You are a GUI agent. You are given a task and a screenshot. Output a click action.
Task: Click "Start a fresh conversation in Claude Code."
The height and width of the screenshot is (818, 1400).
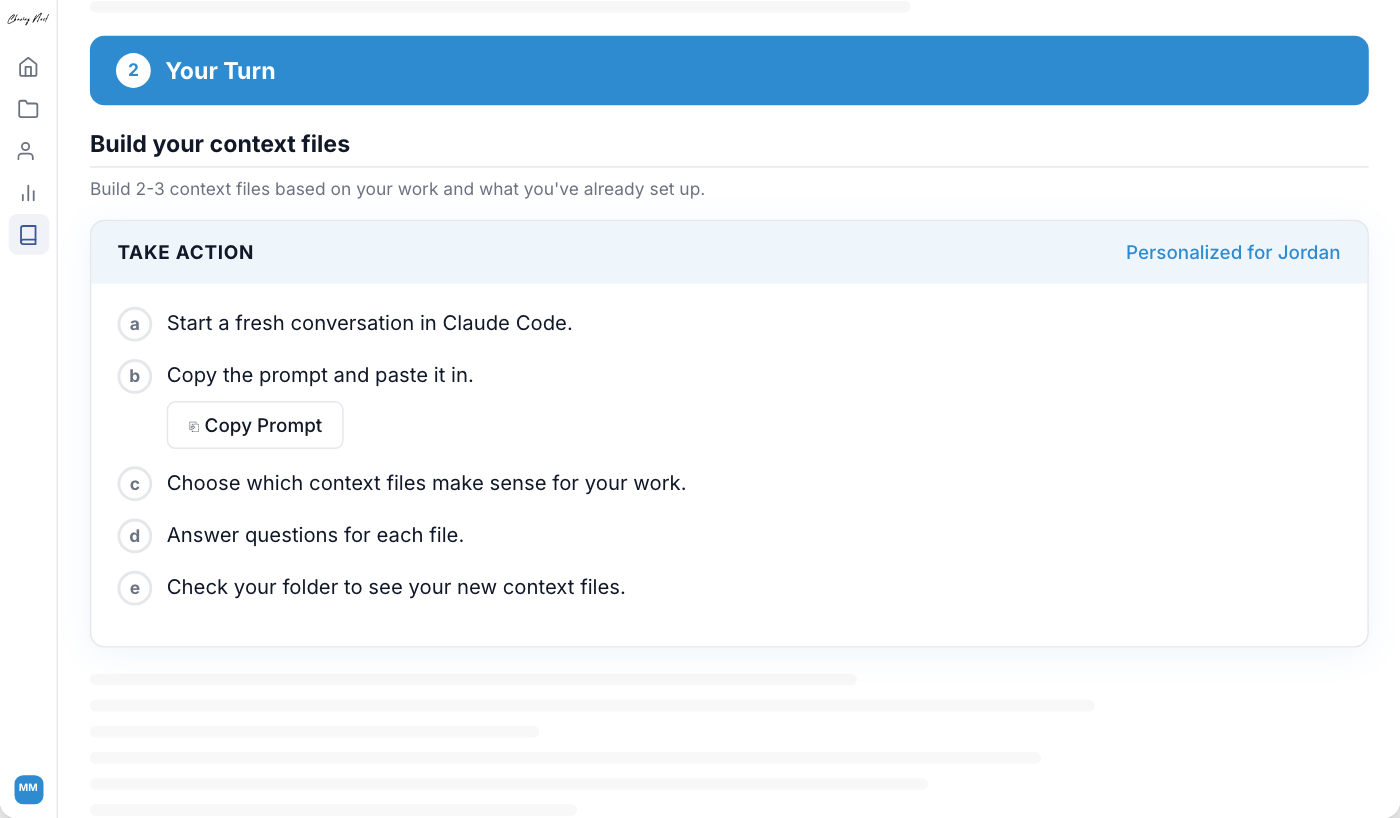(x=370, y=323)
